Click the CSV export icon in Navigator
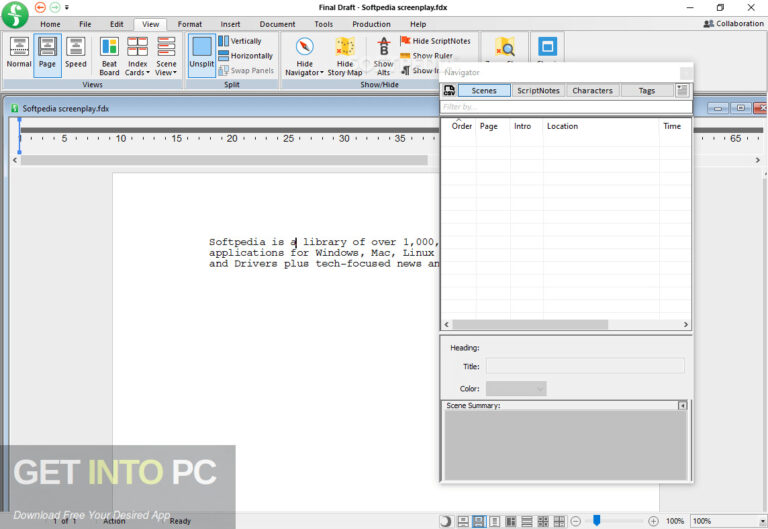Image resolution: width=768 pixels, height=529 pixels. click(x=449, y=91)
